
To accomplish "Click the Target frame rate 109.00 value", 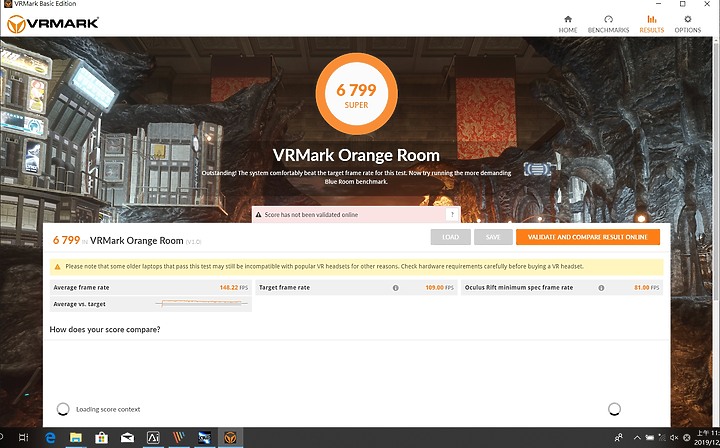I will [434, 287].
